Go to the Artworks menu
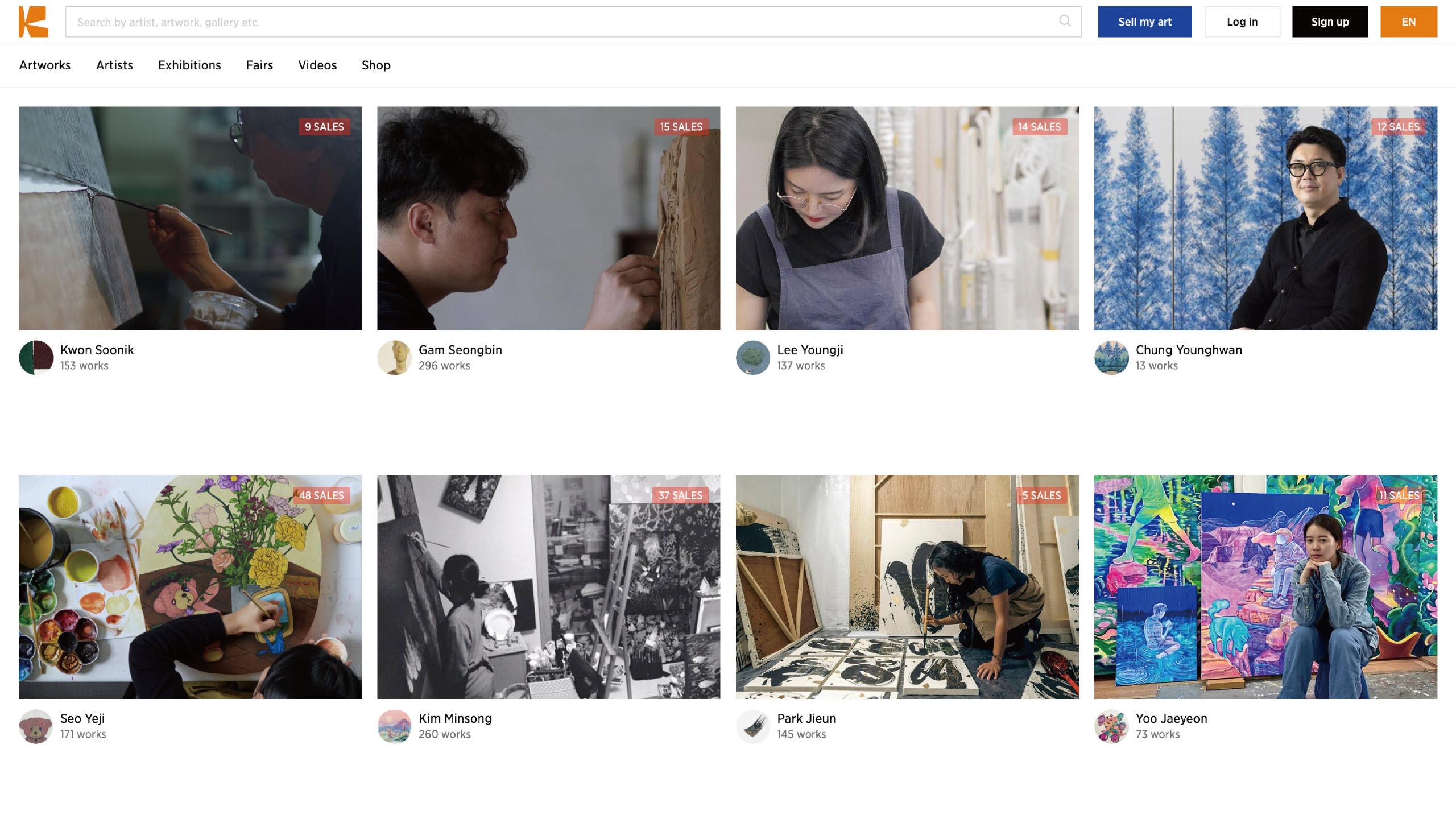 45,65
